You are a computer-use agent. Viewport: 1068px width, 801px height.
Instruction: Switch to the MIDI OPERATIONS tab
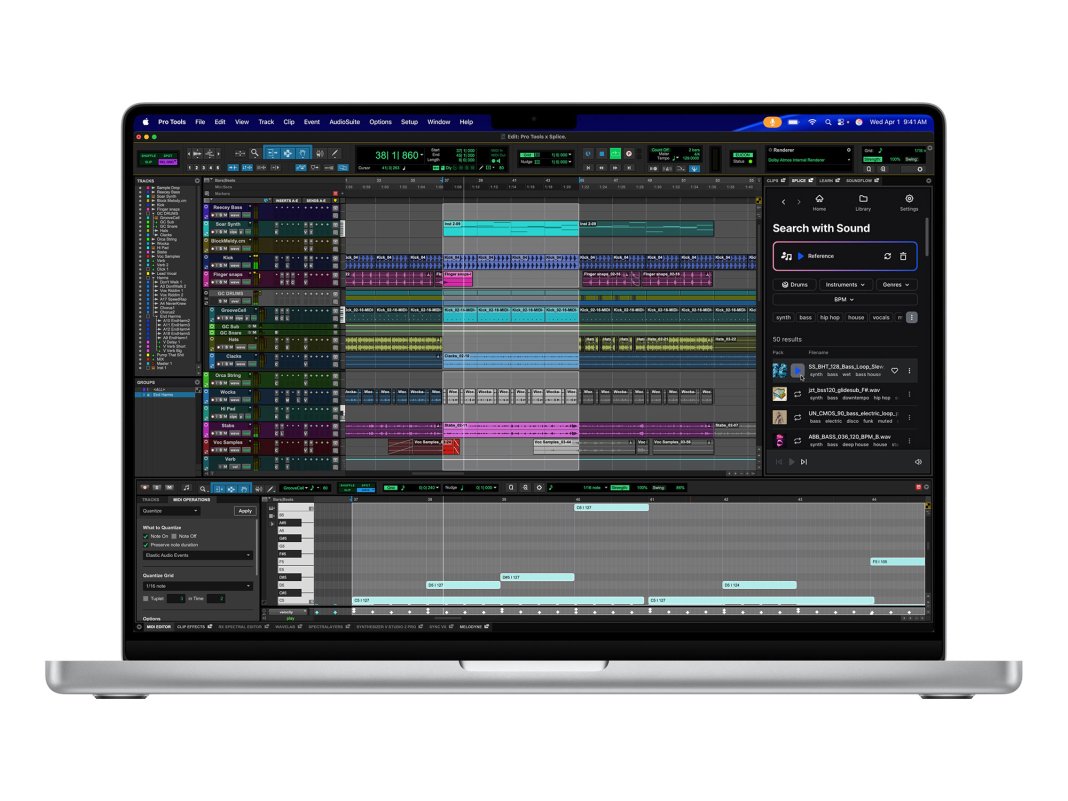[192, 500]
